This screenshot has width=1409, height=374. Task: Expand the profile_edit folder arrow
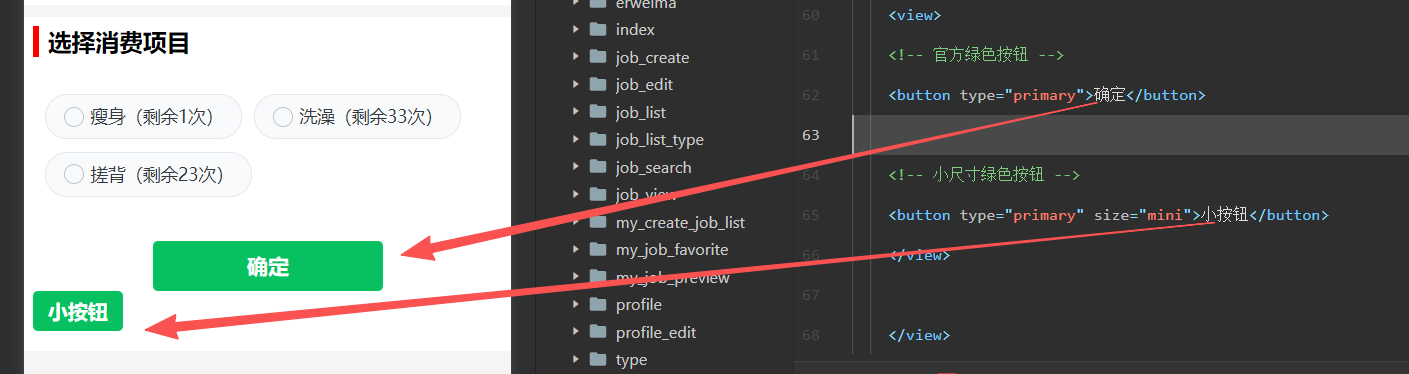[576, 332]
